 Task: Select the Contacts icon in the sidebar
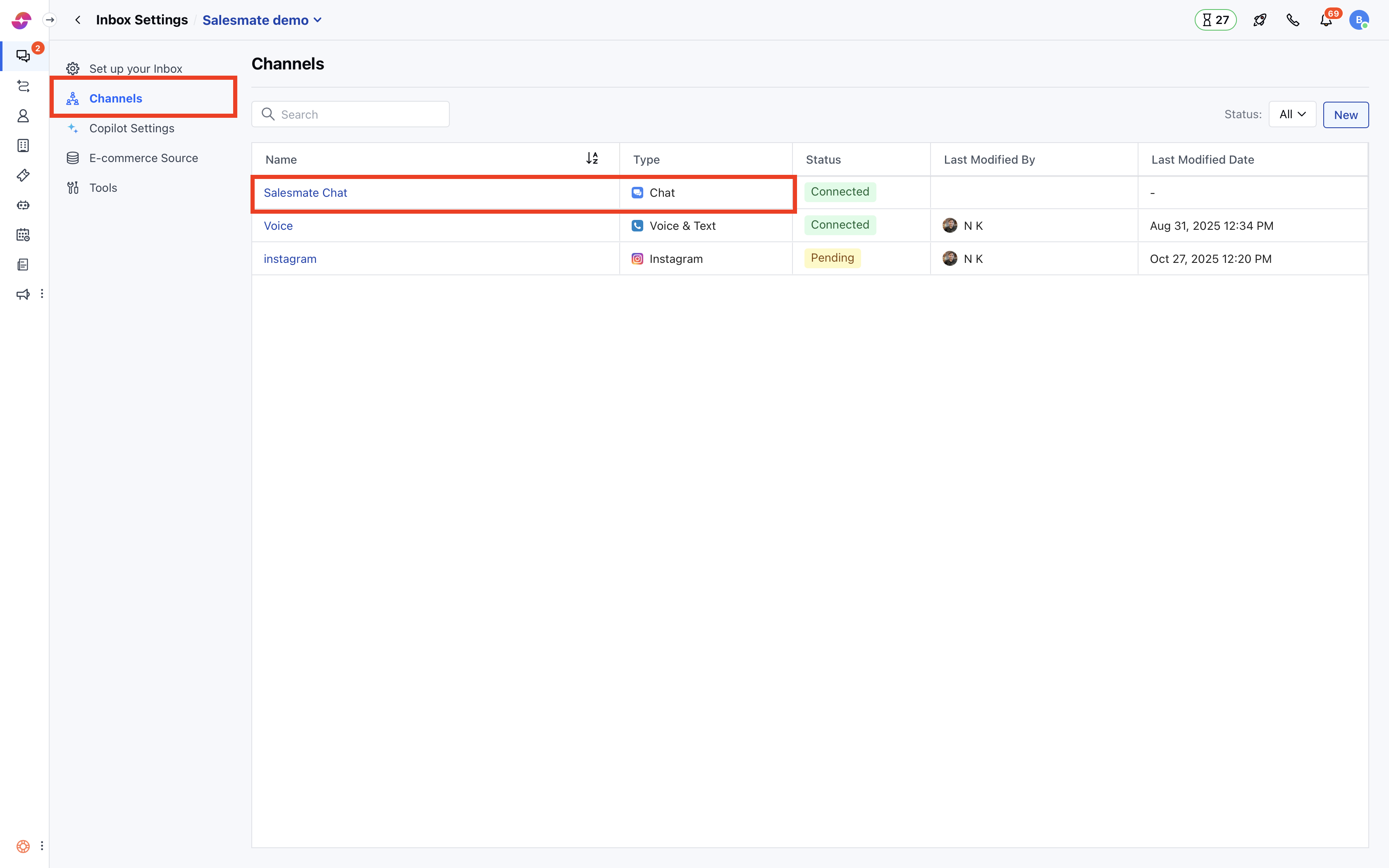click(23, 115)
